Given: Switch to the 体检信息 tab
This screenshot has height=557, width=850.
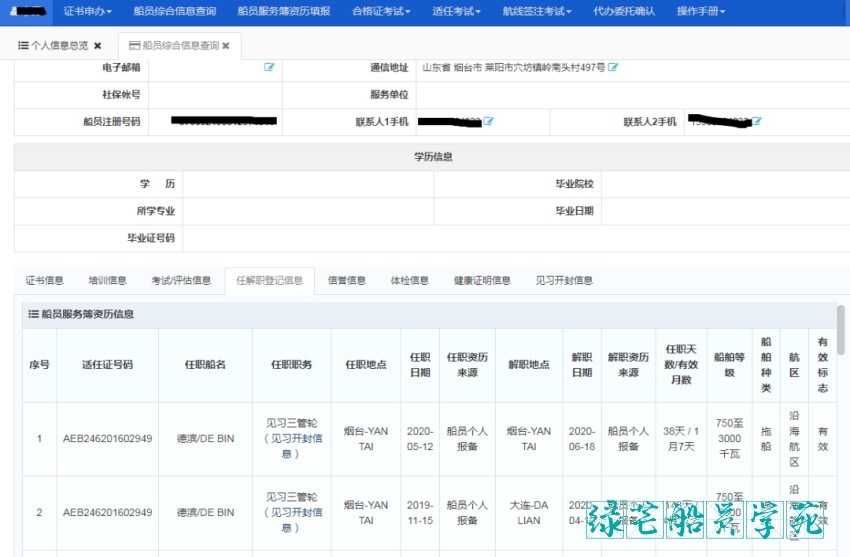Looking at the screenshot, I should click(x=410, y=280).
